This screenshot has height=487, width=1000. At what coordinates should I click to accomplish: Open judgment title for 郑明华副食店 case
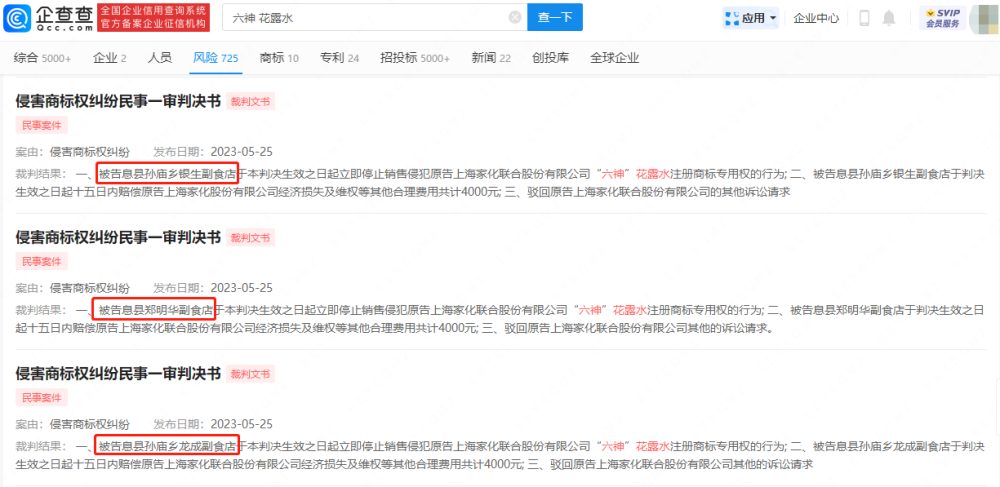click(x=118, y=237)
